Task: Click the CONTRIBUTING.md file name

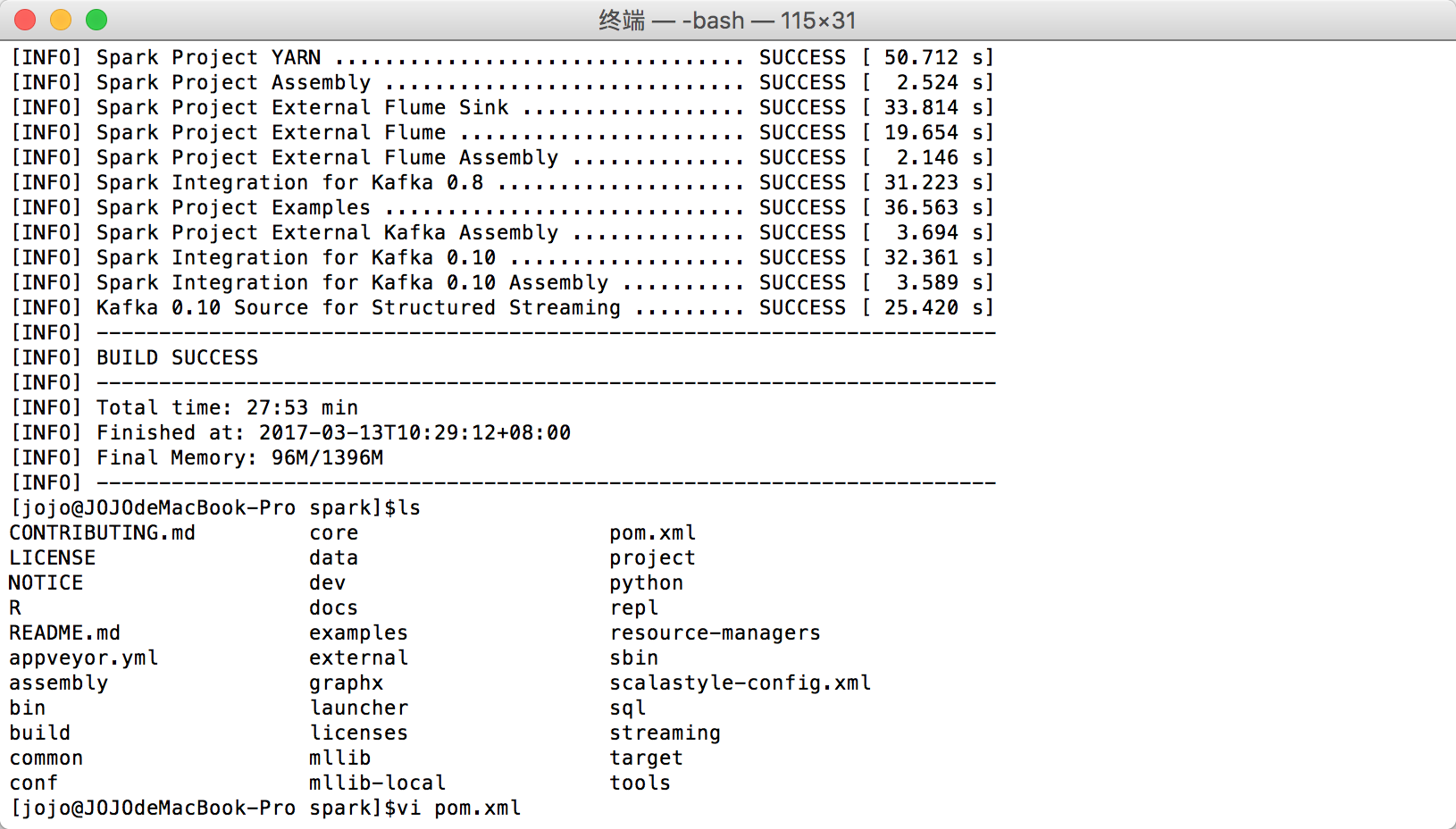Action: coord(102,532)
